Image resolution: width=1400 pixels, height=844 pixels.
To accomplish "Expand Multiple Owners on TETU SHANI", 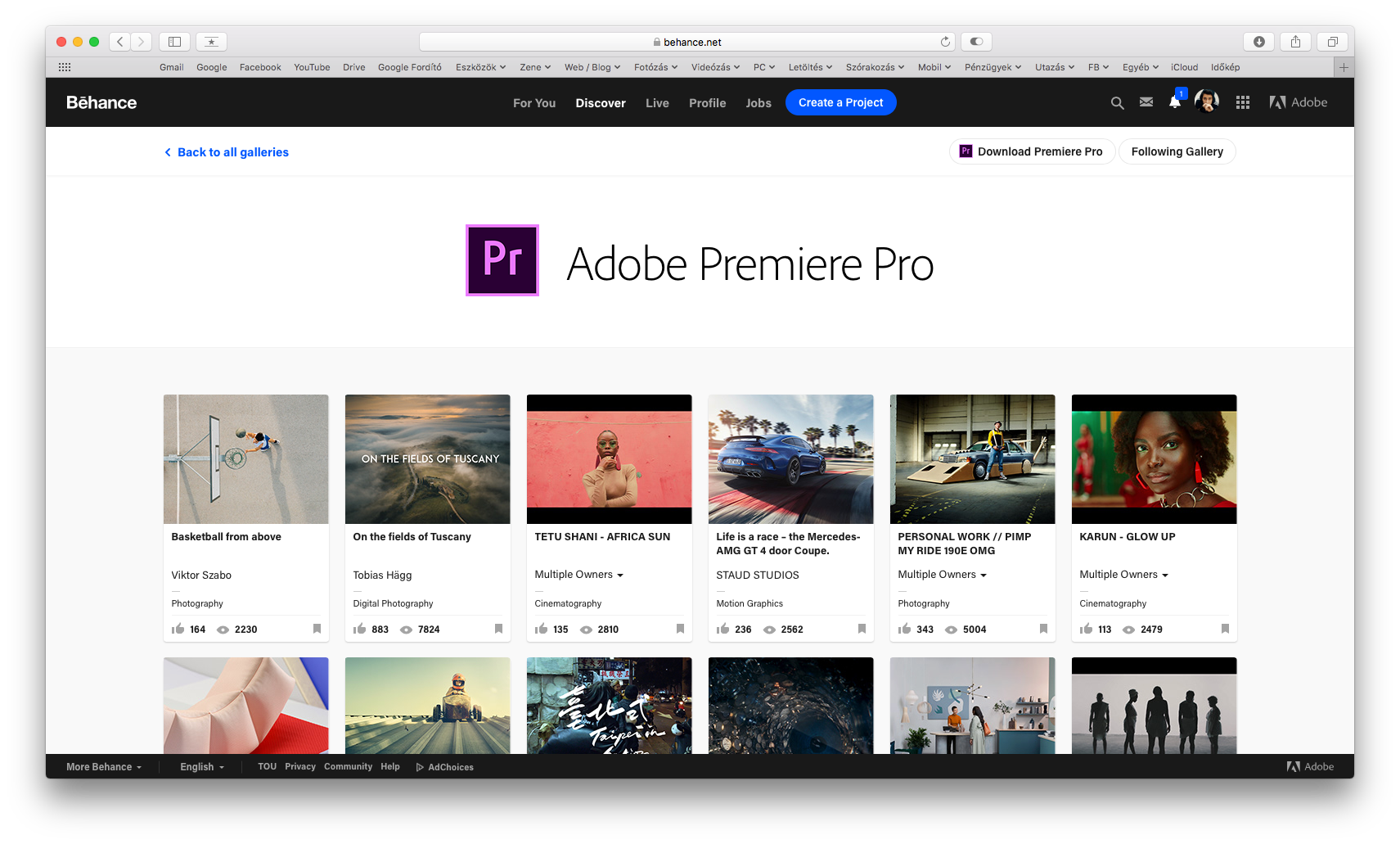I will click(x=578, y=575).
